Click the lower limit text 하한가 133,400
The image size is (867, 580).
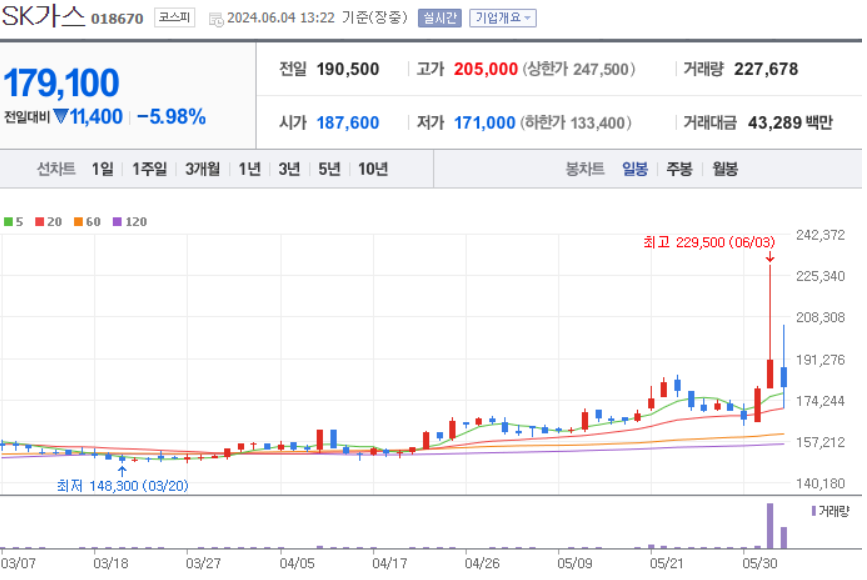(x=576, y=122)
